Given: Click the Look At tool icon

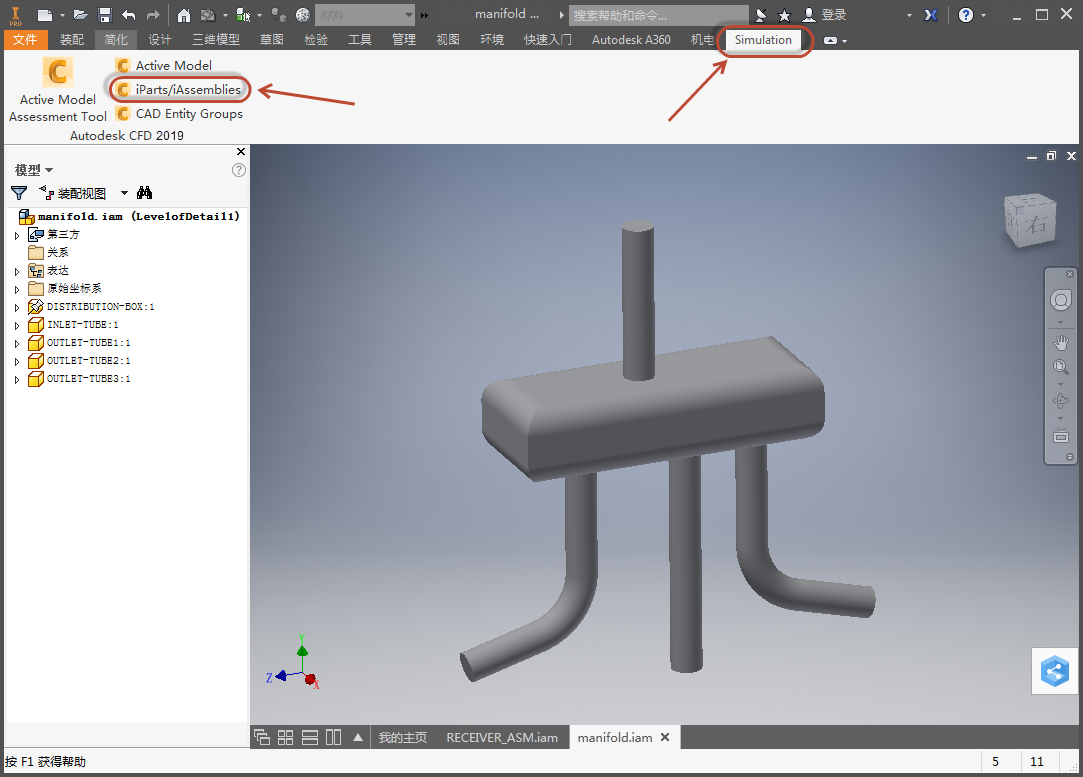Looking at the screenshot, I should pyautogui.click(x=1061, y=436).
